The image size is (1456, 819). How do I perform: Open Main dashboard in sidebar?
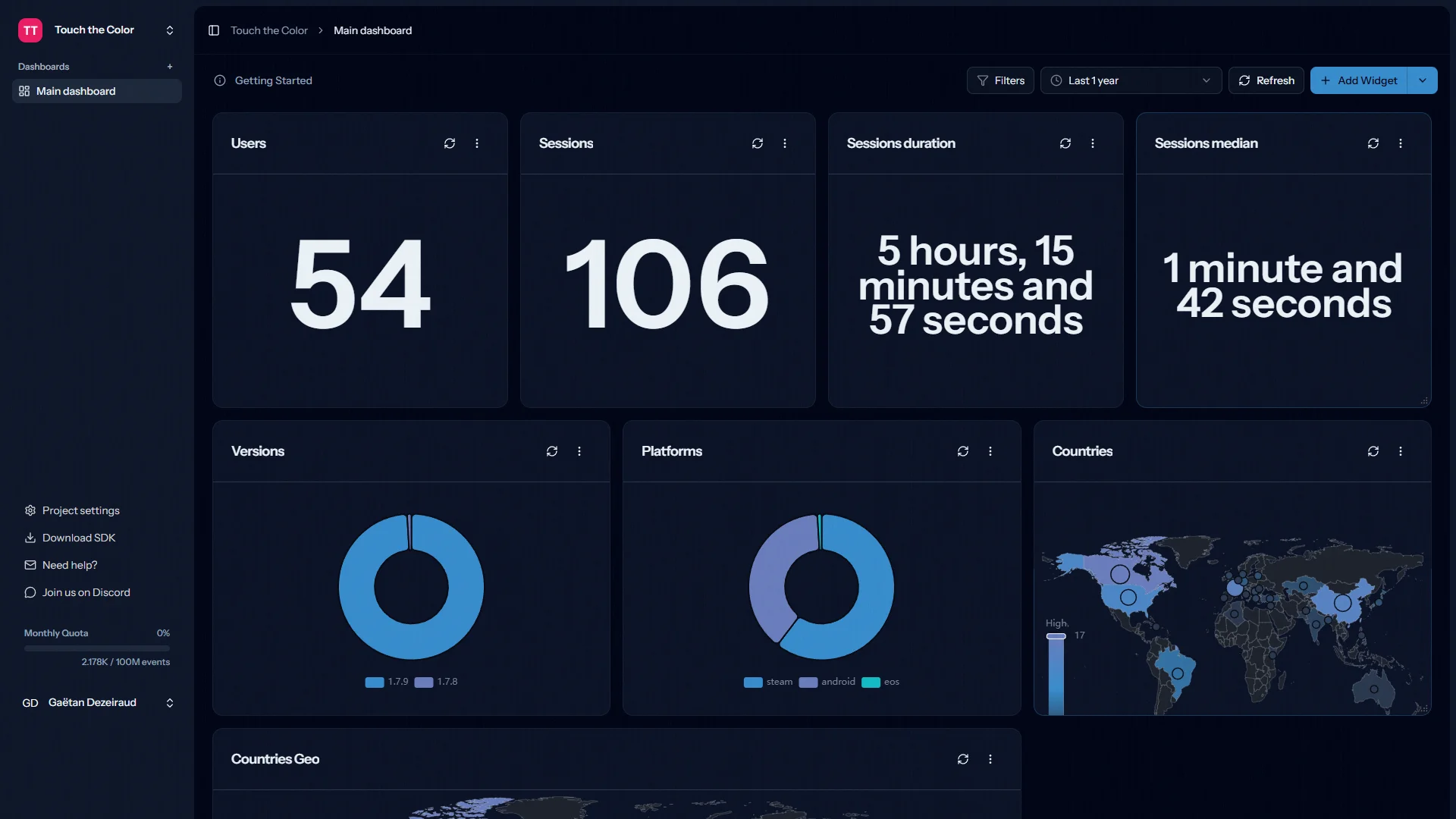click(97, 91)
